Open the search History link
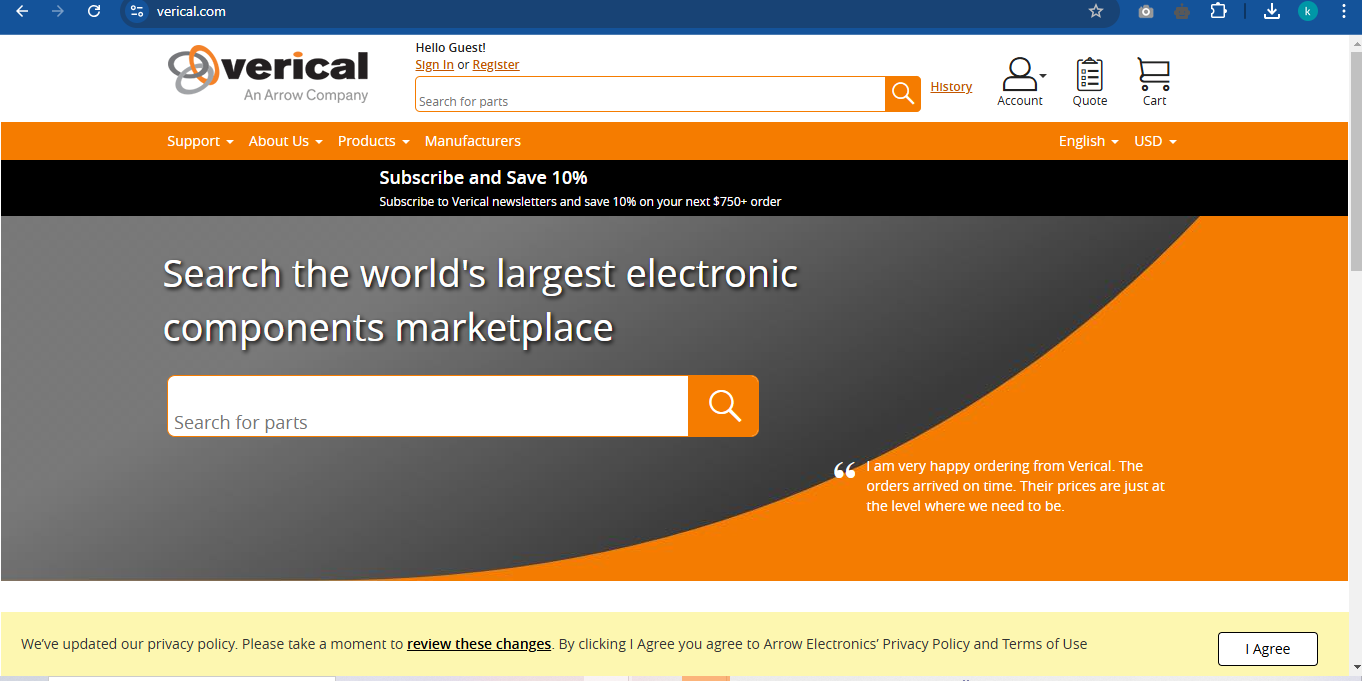Image resolution: width=1362 pixels, height=681 pixels. (951, 87)
